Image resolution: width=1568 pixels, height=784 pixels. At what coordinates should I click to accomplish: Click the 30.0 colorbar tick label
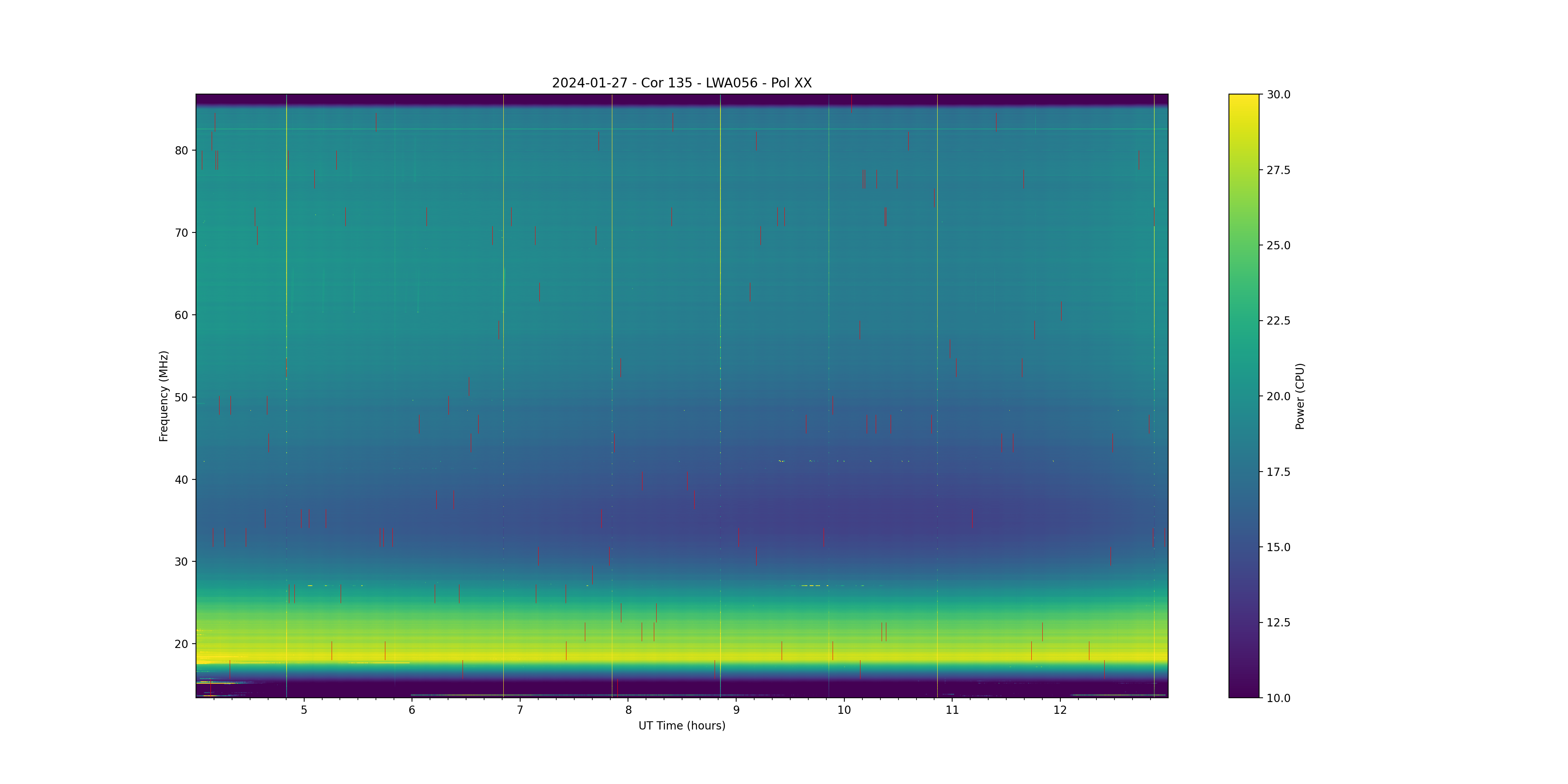click(1278, 94)
